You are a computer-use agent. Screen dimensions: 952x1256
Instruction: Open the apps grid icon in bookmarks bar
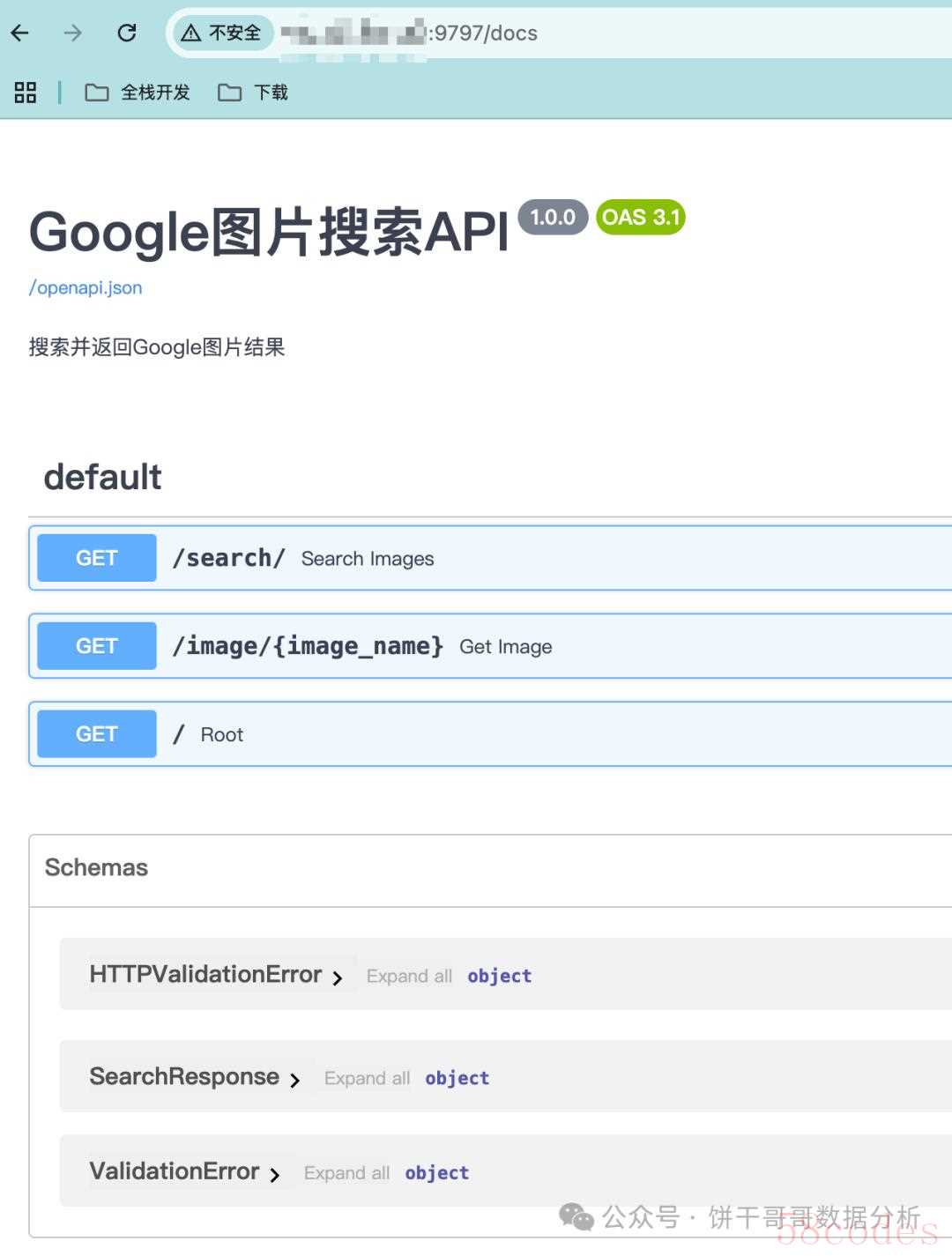click(26, 93)
